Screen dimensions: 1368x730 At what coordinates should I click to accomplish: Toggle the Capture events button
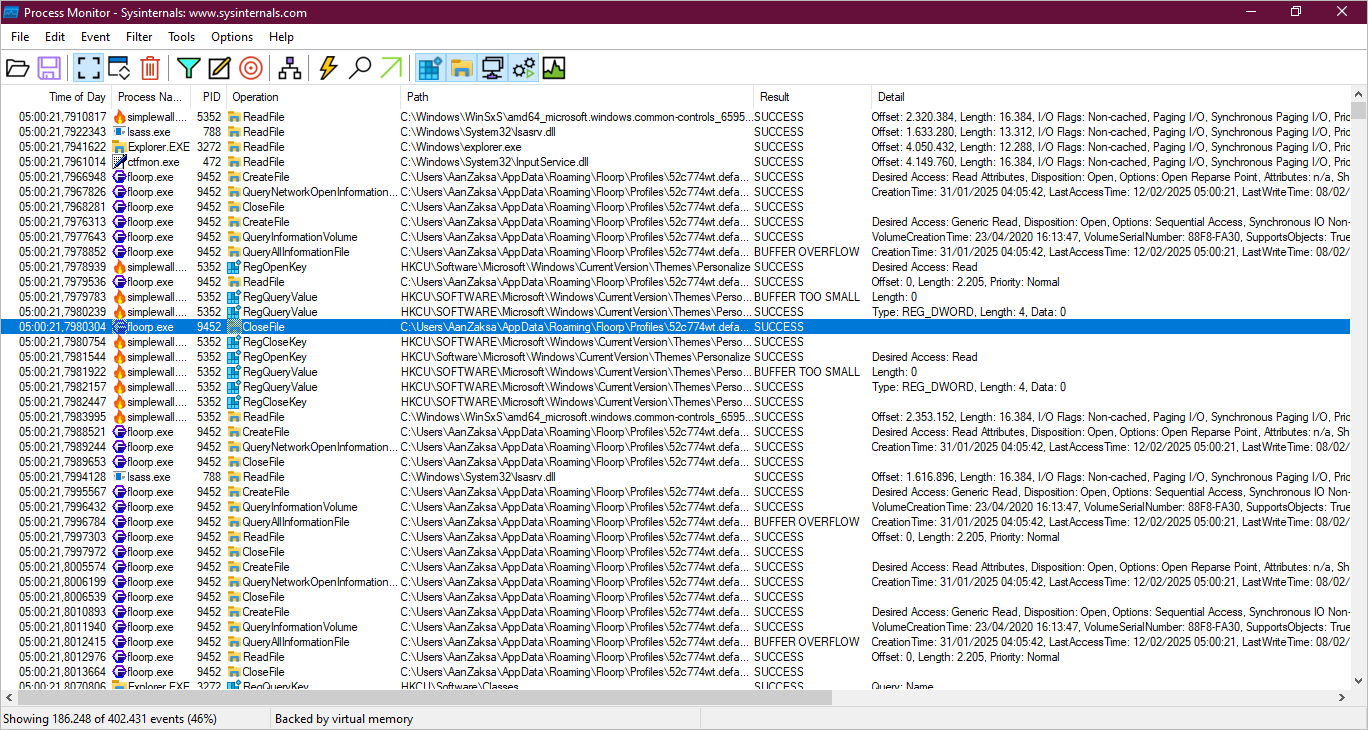88,68
